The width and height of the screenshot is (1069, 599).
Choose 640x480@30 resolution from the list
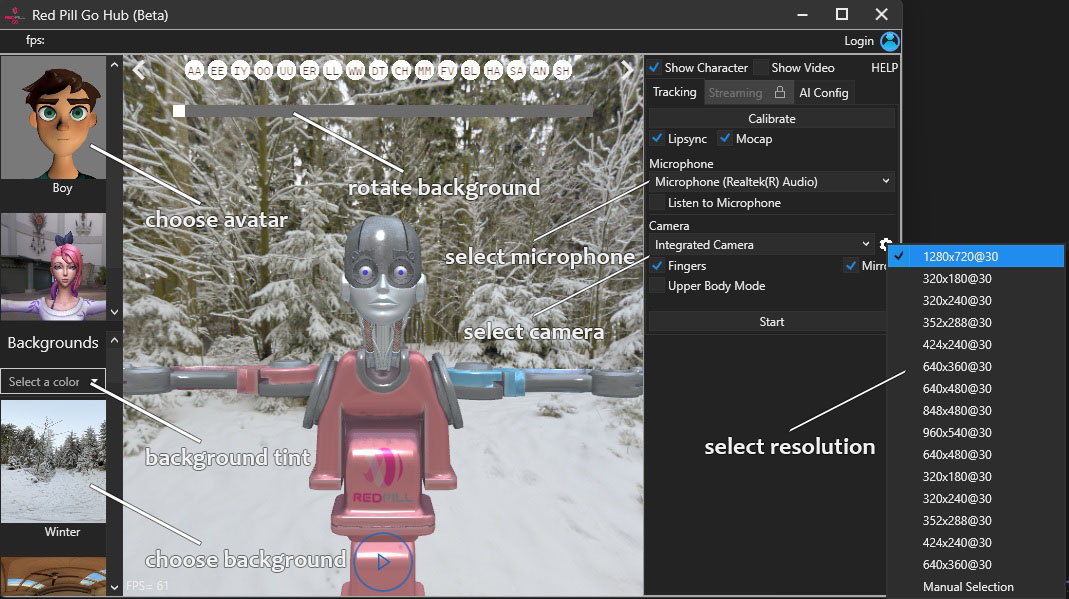click(957, 388)
